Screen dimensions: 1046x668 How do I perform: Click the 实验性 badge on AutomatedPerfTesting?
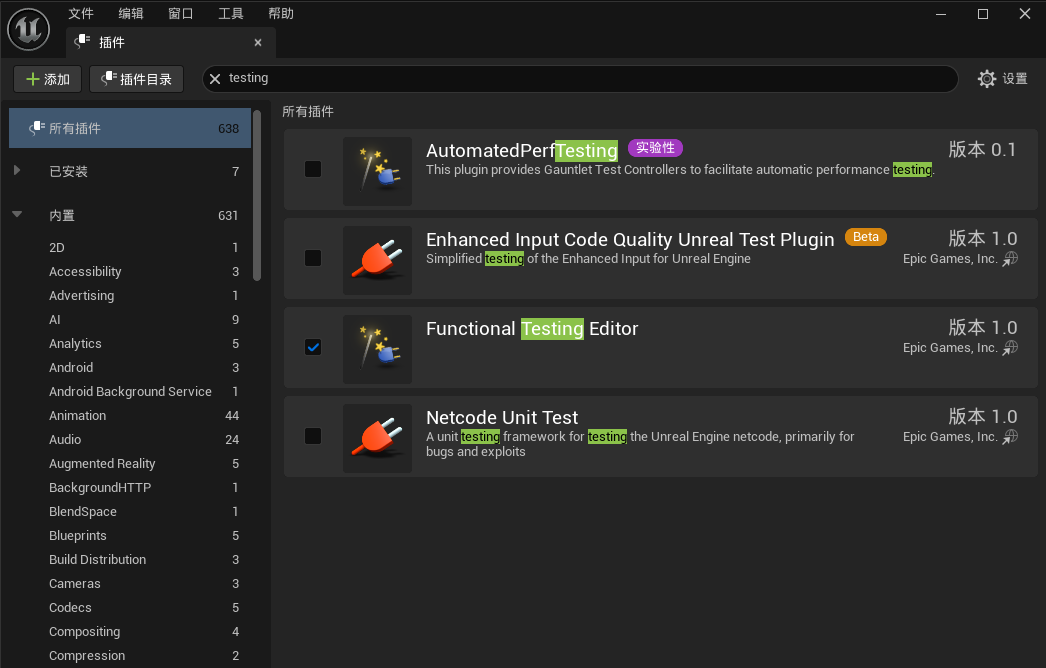[655, 147]
